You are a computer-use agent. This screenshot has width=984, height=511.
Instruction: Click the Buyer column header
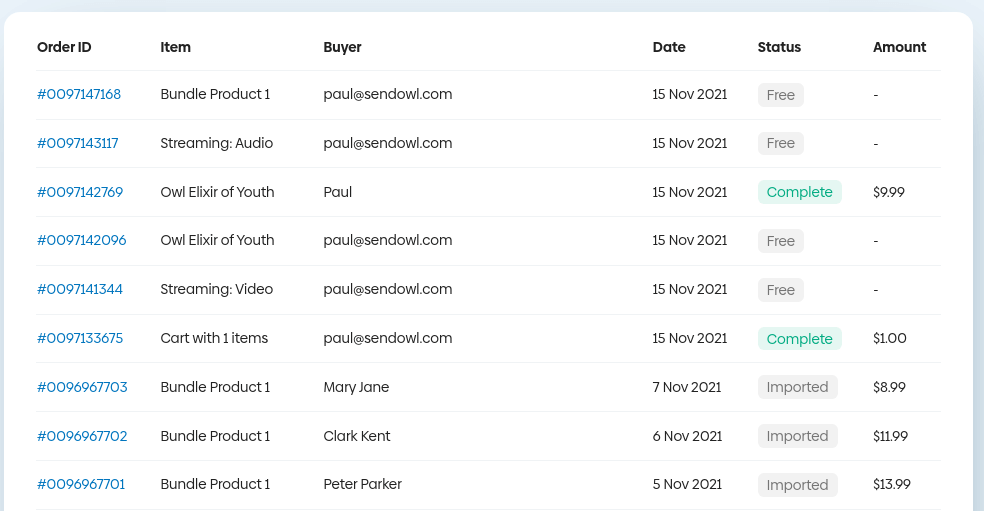tap(342, 47)
